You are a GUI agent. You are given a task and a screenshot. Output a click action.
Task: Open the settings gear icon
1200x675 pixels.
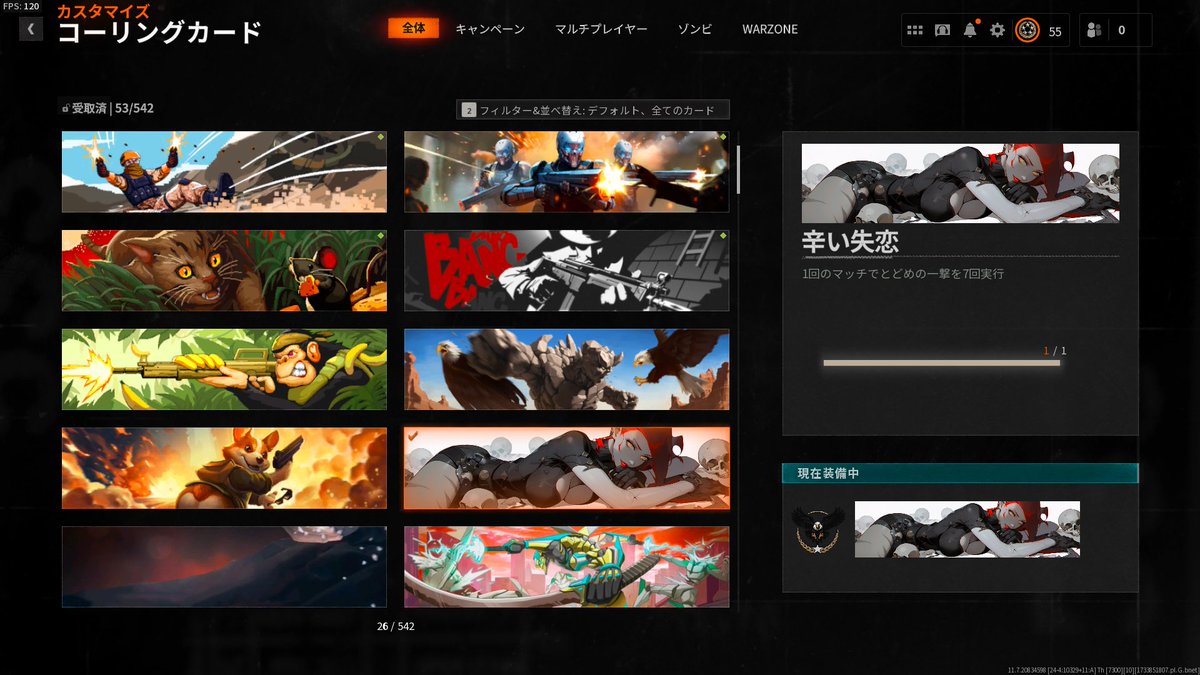tap(997, 30)
